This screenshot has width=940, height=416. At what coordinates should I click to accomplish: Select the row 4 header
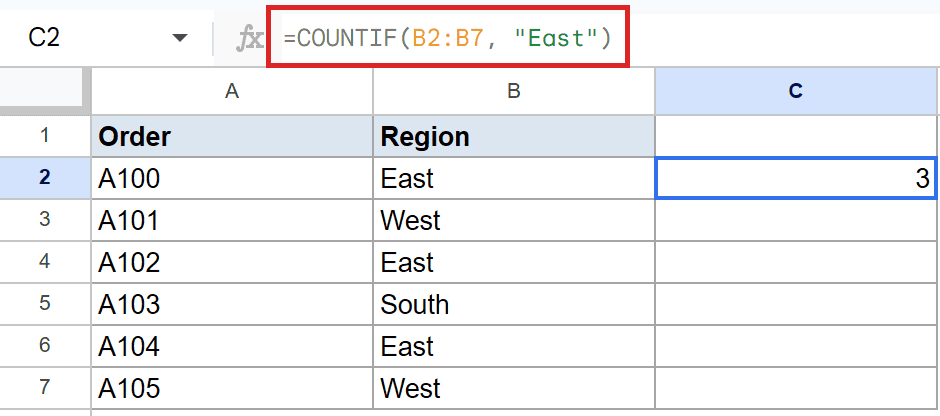pos(45,262)
